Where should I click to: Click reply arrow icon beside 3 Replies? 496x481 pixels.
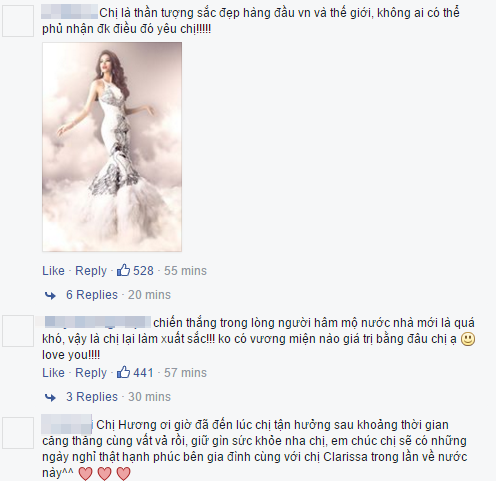pyautogui.click(x=50, y=397)
